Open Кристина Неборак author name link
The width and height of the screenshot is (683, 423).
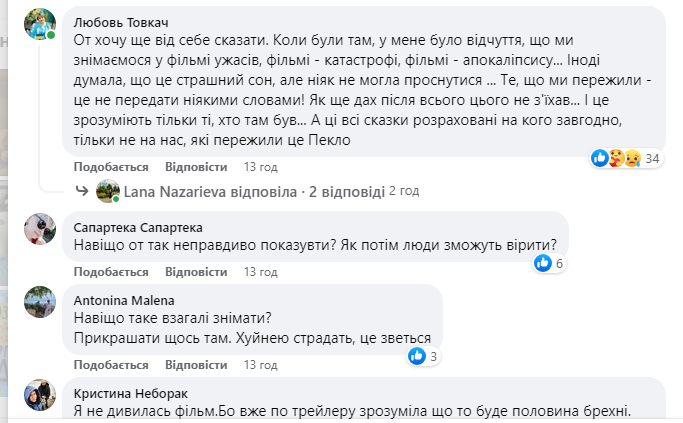coord(130,392)
